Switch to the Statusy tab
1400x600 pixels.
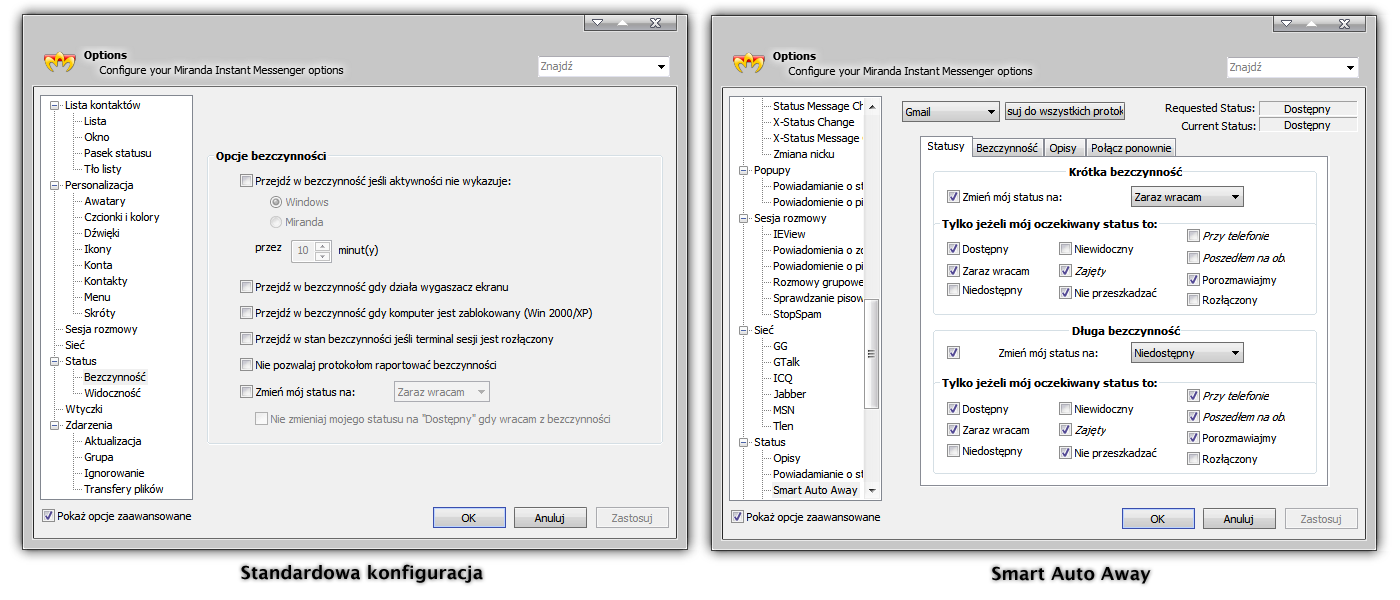(x=946, y=146)
